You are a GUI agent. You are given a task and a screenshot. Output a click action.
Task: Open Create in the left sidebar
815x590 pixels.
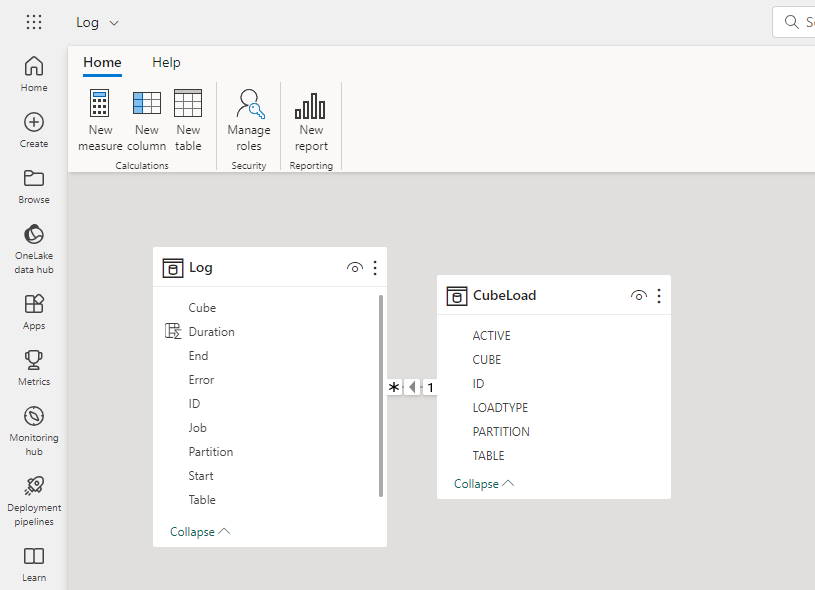(34, 130)
